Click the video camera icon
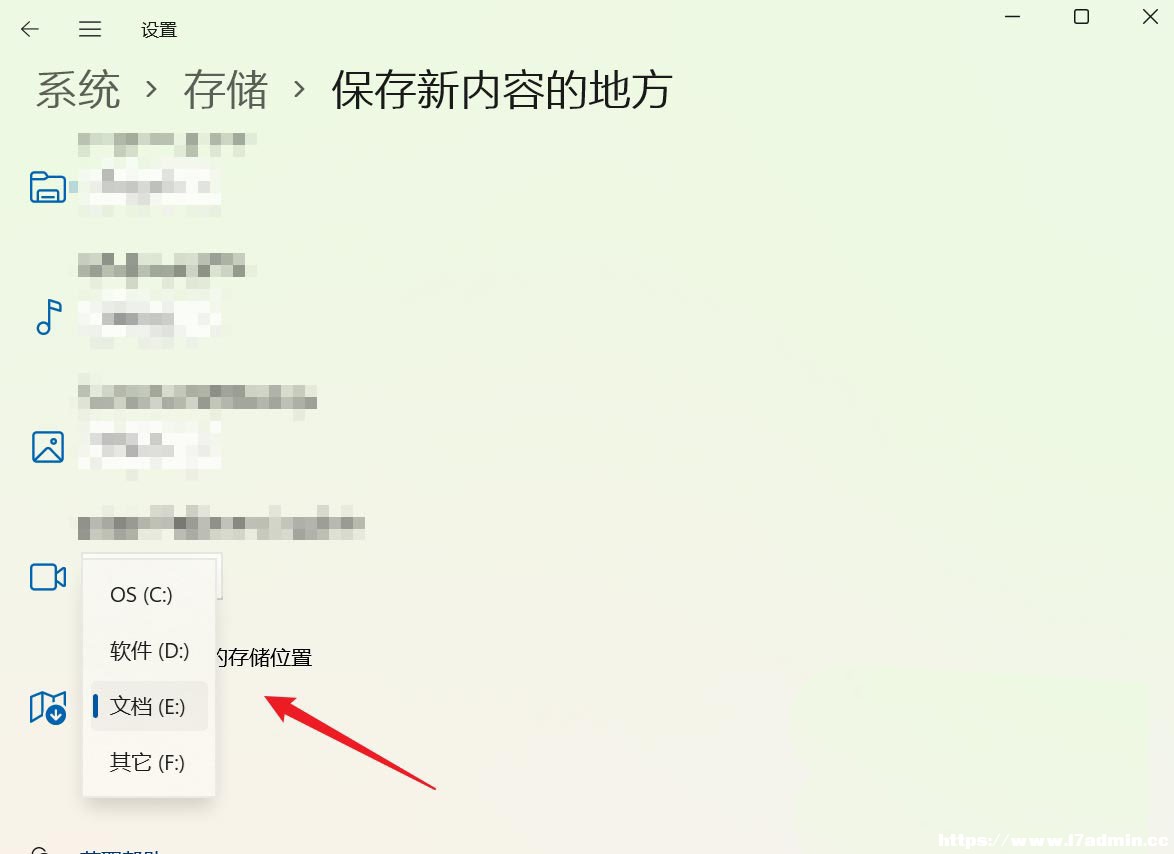Screen dimensions: 1174x854 (48, 577)
